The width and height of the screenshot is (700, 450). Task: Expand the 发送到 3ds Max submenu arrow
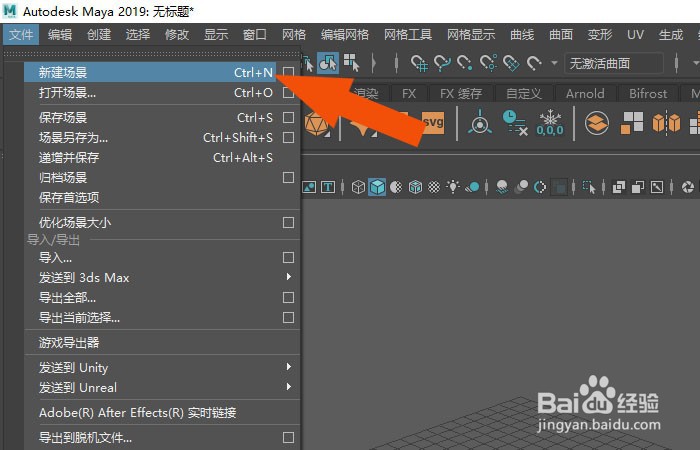coord(288,277)
